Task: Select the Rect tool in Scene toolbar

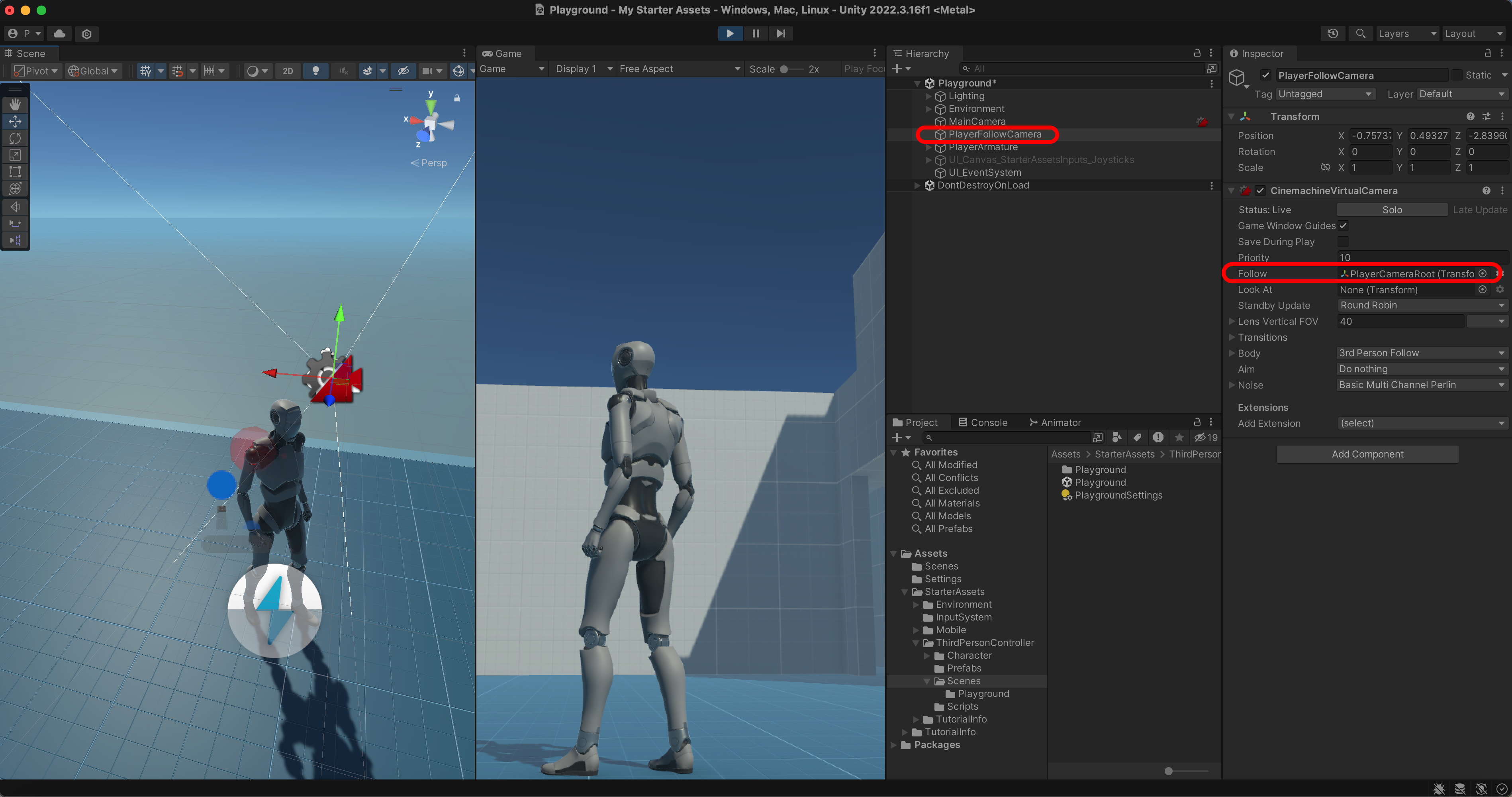Action: 15,172
